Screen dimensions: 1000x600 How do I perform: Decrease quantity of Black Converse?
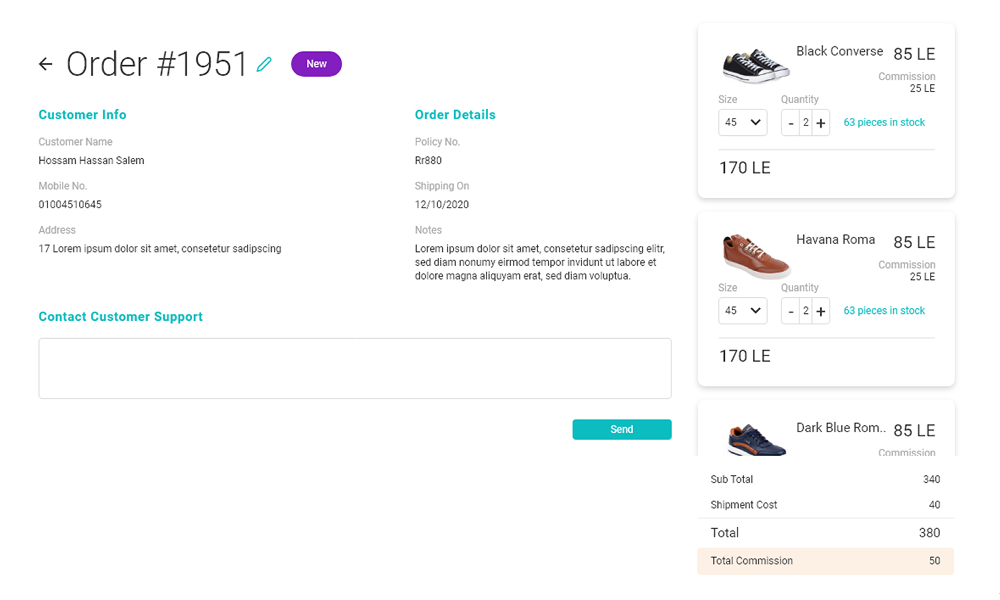coord(791,123)
